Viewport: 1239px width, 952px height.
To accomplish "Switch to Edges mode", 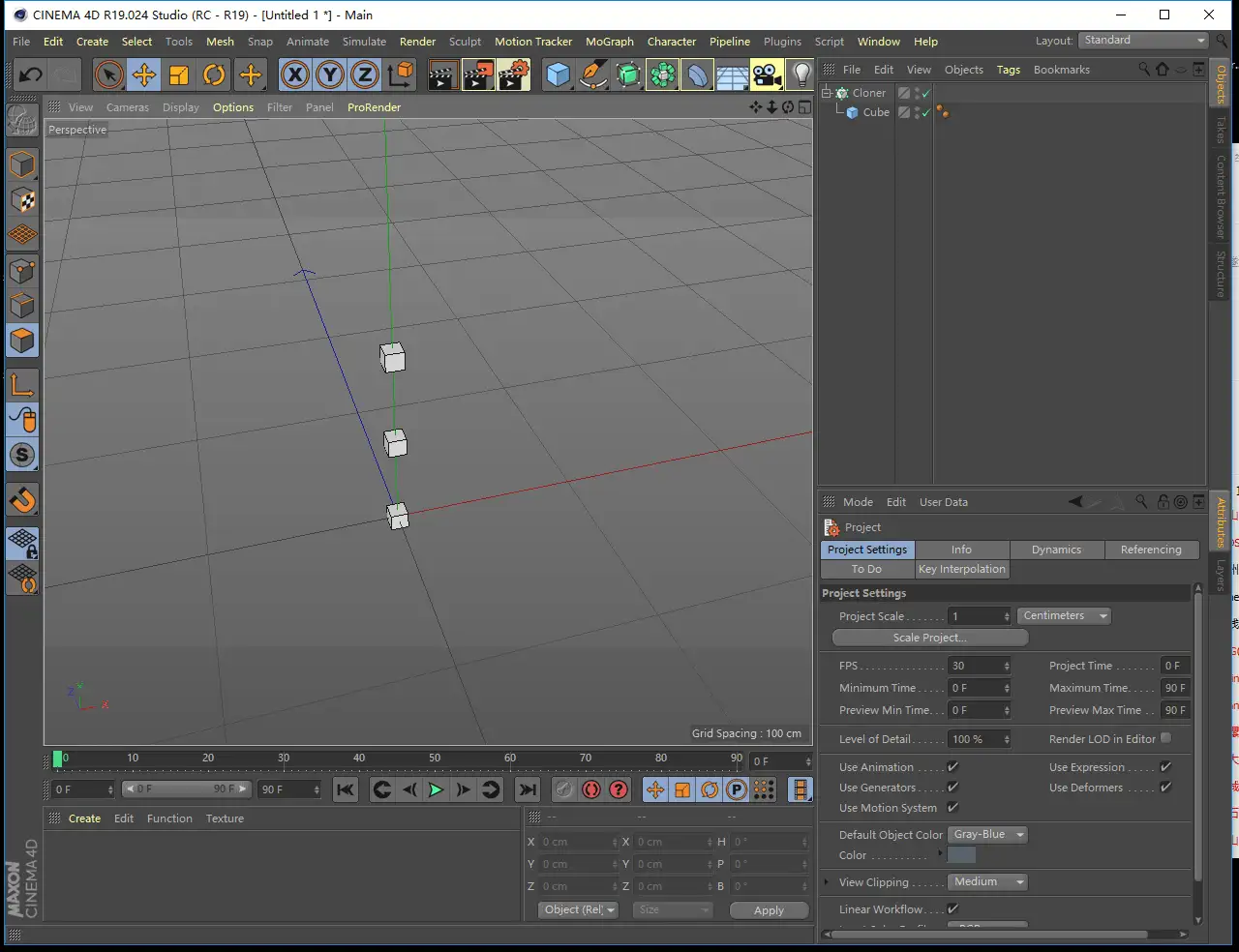I will tap(22, 306).
